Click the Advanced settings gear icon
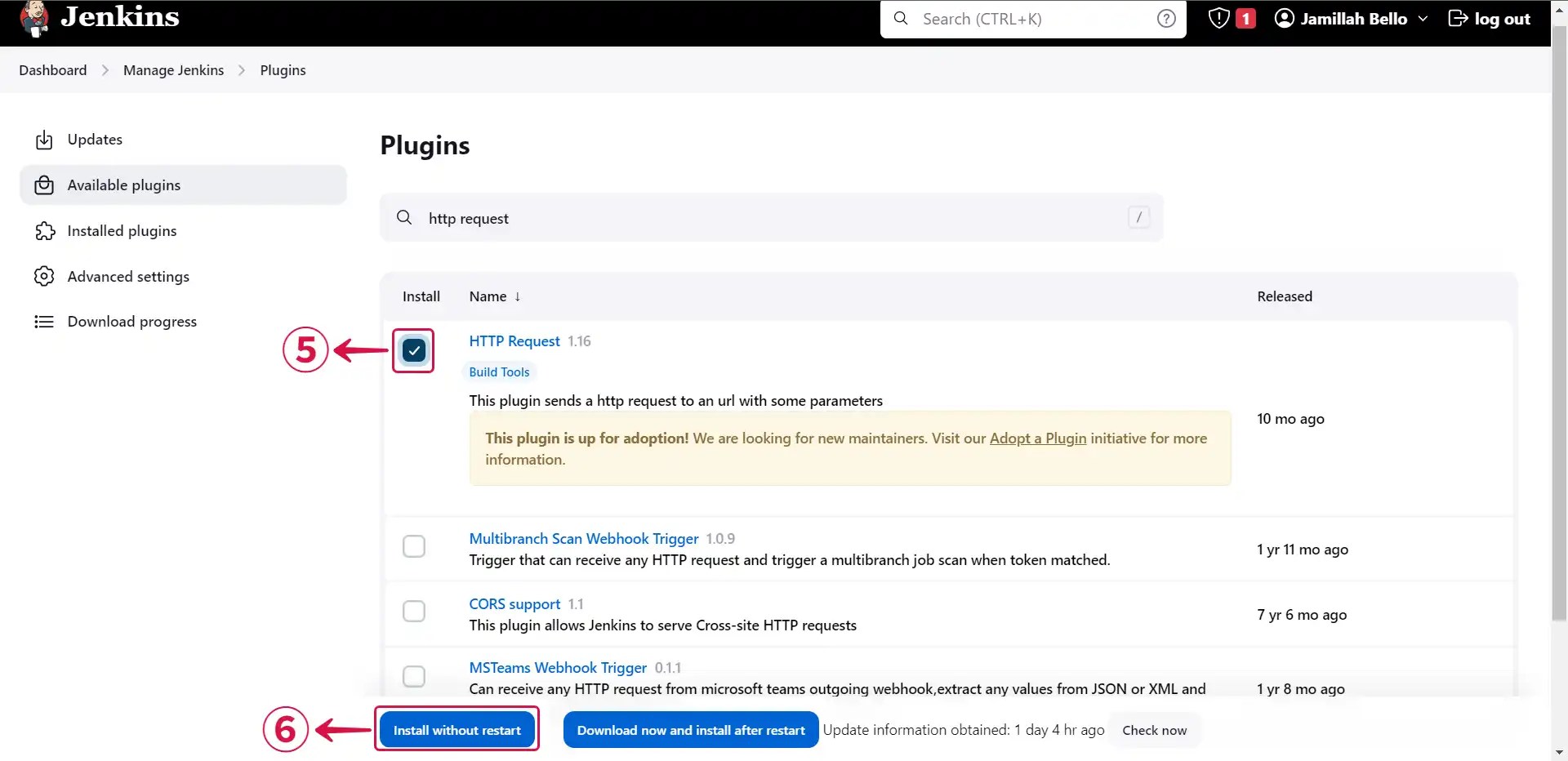Viewport: 1568px width, 761px height. pyautogui.click(x=45, y=276)
